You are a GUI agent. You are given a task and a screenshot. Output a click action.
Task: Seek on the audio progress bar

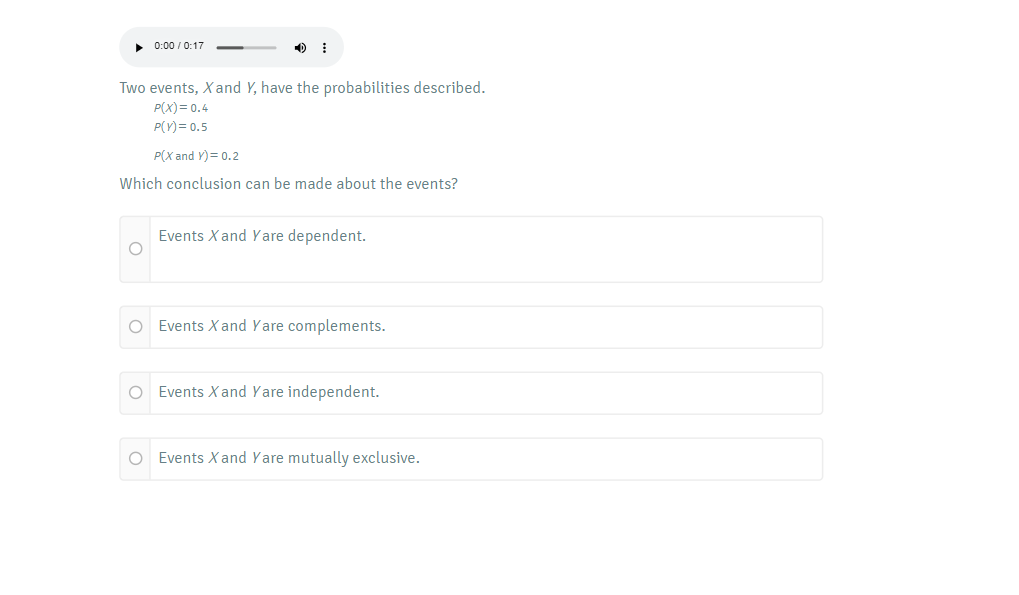point(246,47)
